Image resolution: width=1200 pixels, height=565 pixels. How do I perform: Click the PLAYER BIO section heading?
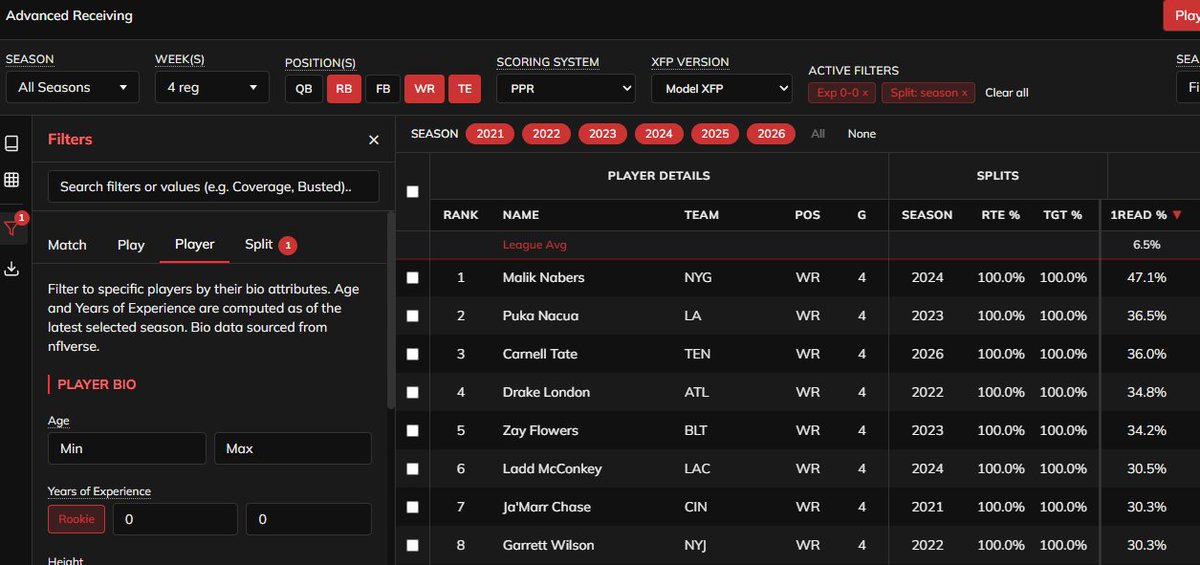coord(97,384)
